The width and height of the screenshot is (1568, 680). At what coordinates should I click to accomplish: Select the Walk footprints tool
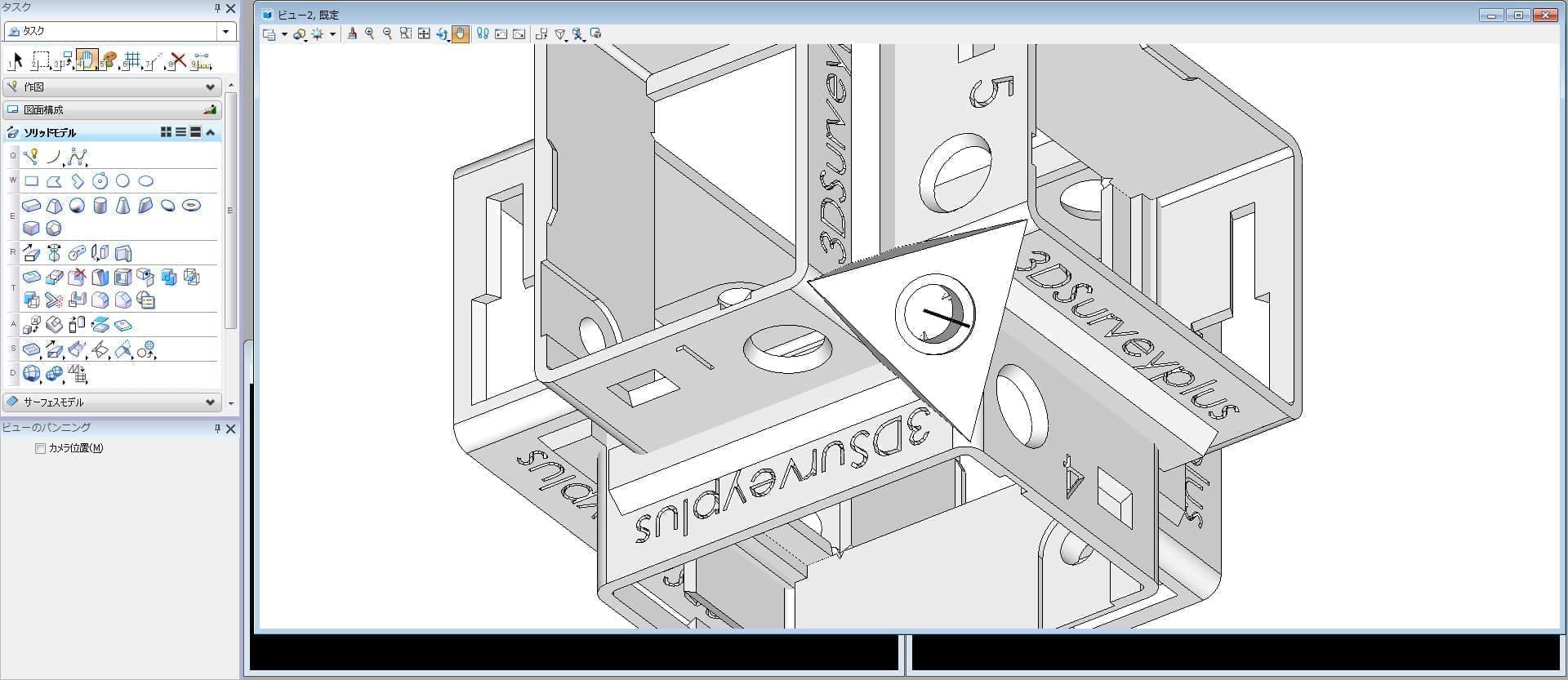coord(483,33)
